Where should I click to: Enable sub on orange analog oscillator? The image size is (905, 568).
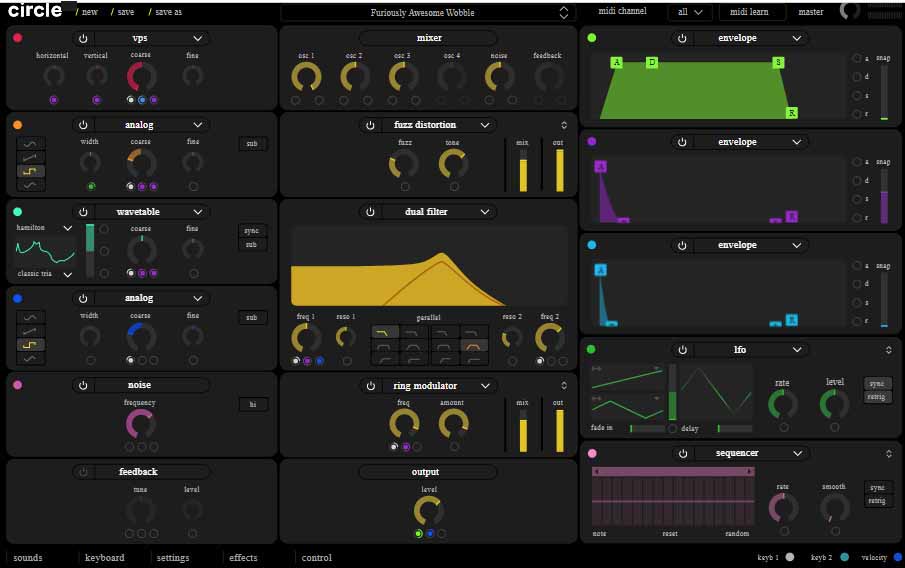(x=252, y=144)
